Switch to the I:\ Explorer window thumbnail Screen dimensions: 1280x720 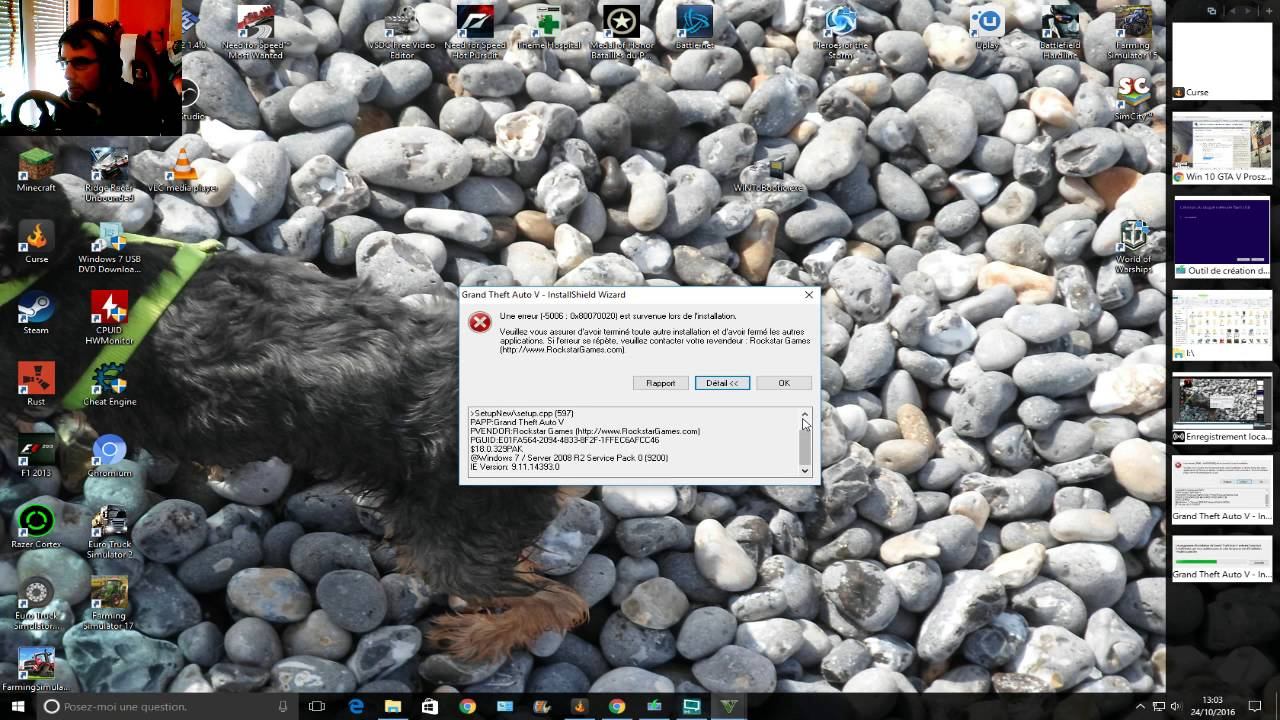(x=1222, y=325)
